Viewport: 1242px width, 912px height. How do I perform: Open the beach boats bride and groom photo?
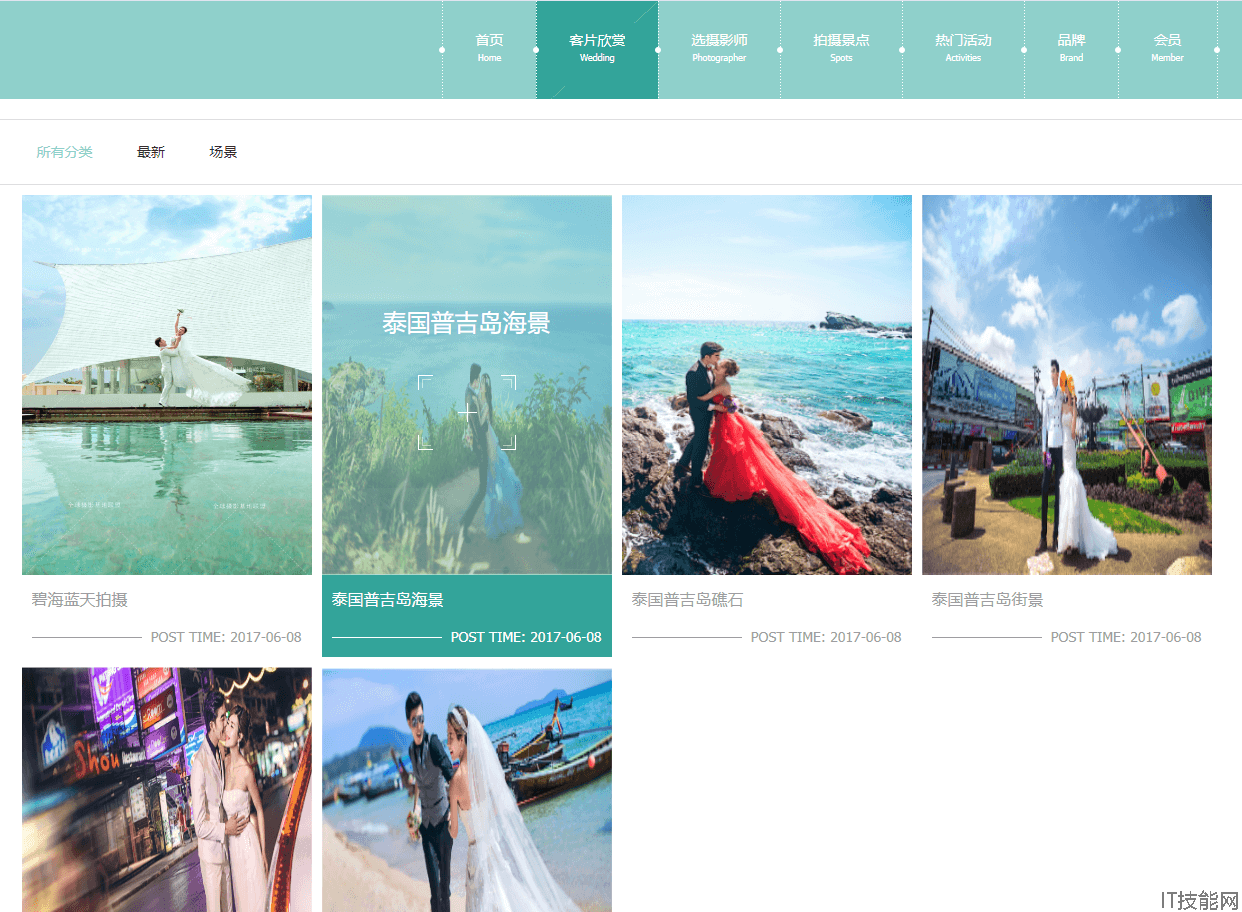coord(467,790)
